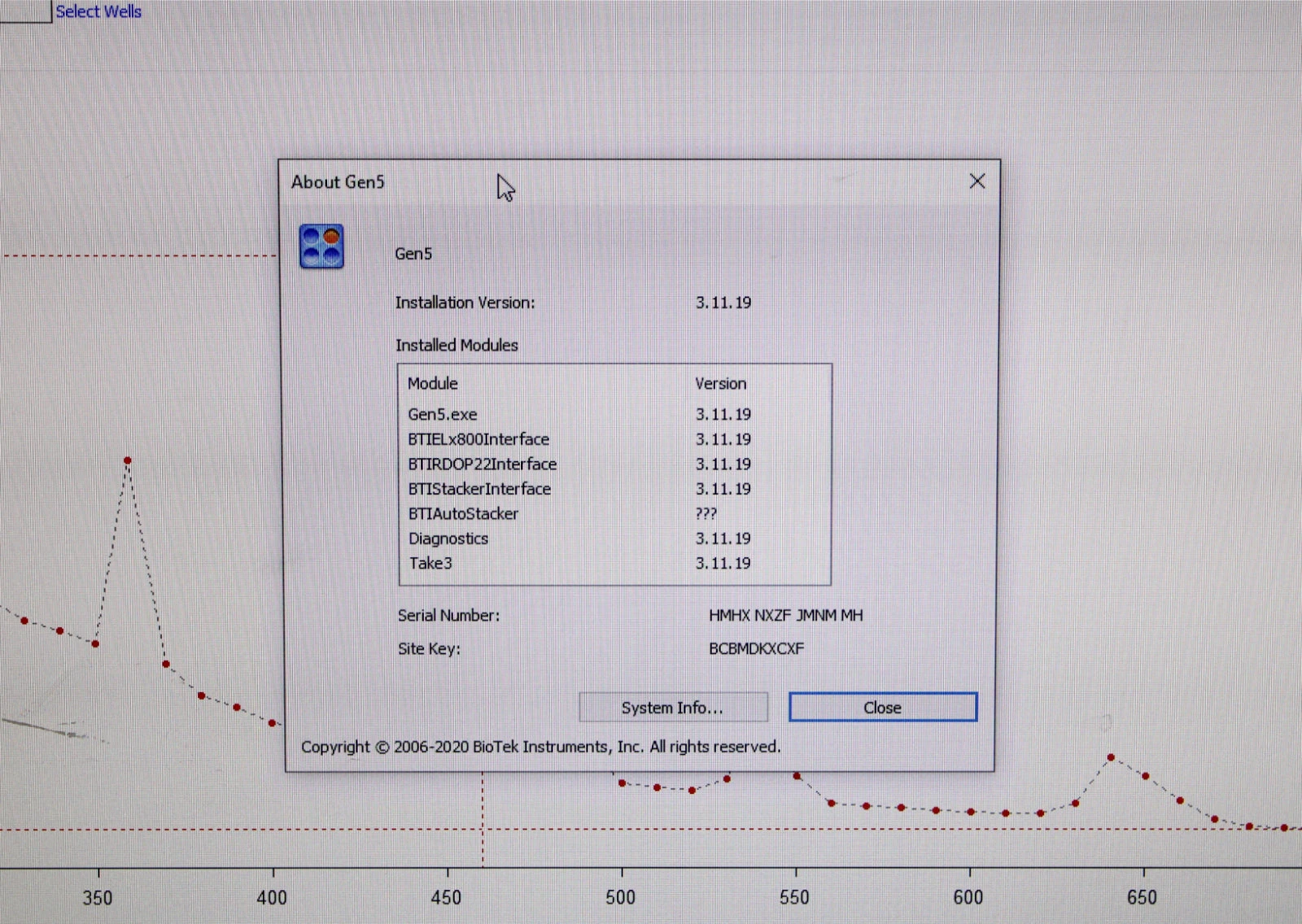Open the Select Wells link
This screenshot has height=924, width=1302.
98,11
